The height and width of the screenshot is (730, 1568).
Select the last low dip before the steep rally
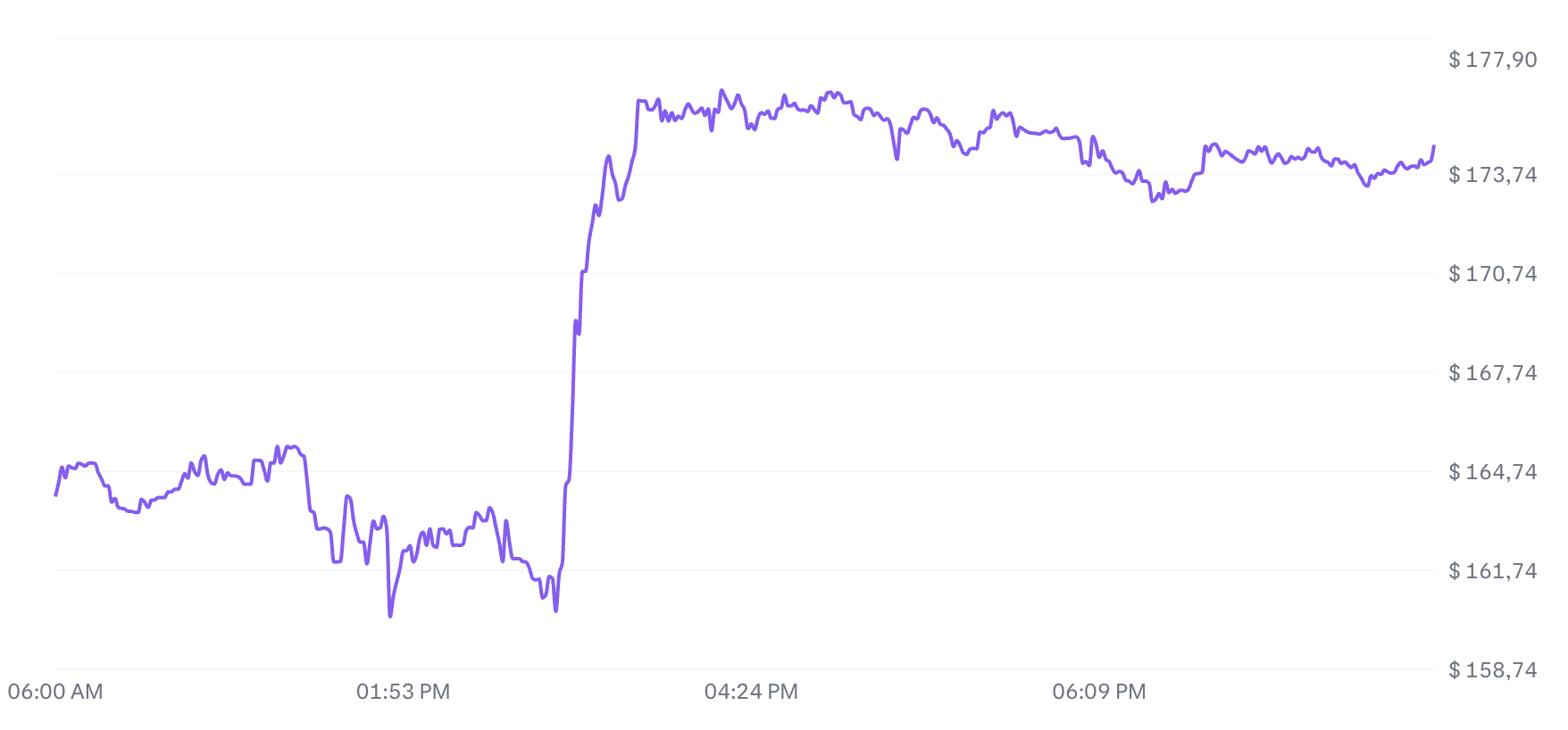pyautogui.click(x=555, y=610)
